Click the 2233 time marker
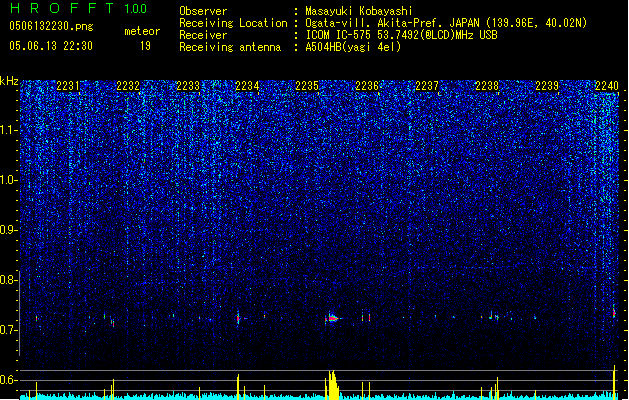 (x=188, y=85)
